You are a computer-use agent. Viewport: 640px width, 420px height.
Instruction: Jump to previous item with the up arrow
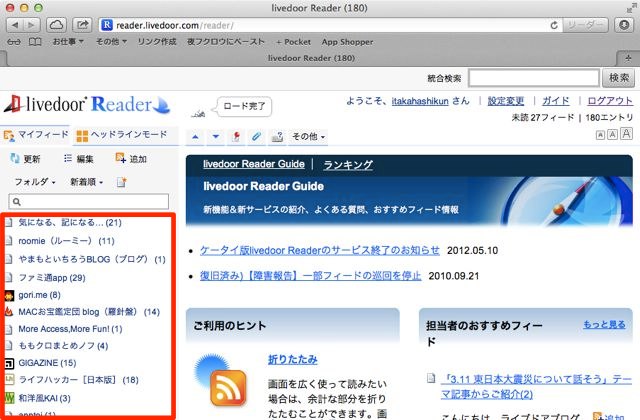coord(195,137)
